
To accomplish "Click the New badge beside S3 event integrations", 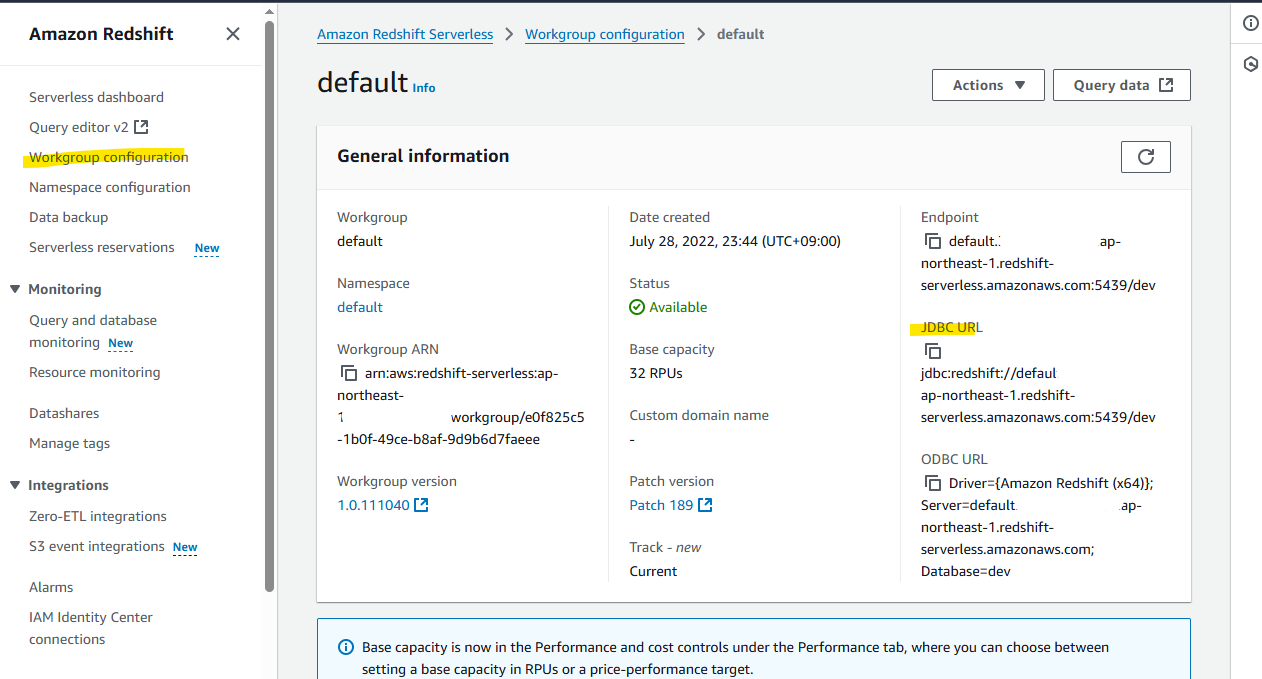I will 185,547.
